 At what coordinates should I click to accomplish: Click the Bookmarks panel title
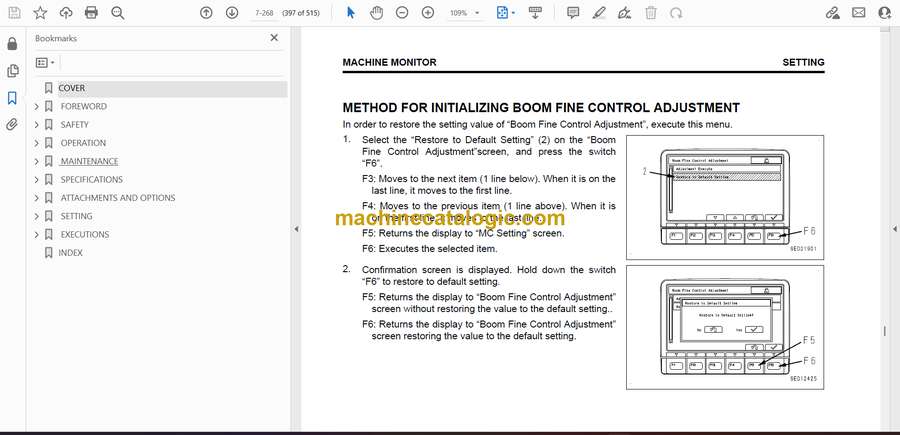click(56, 38)
